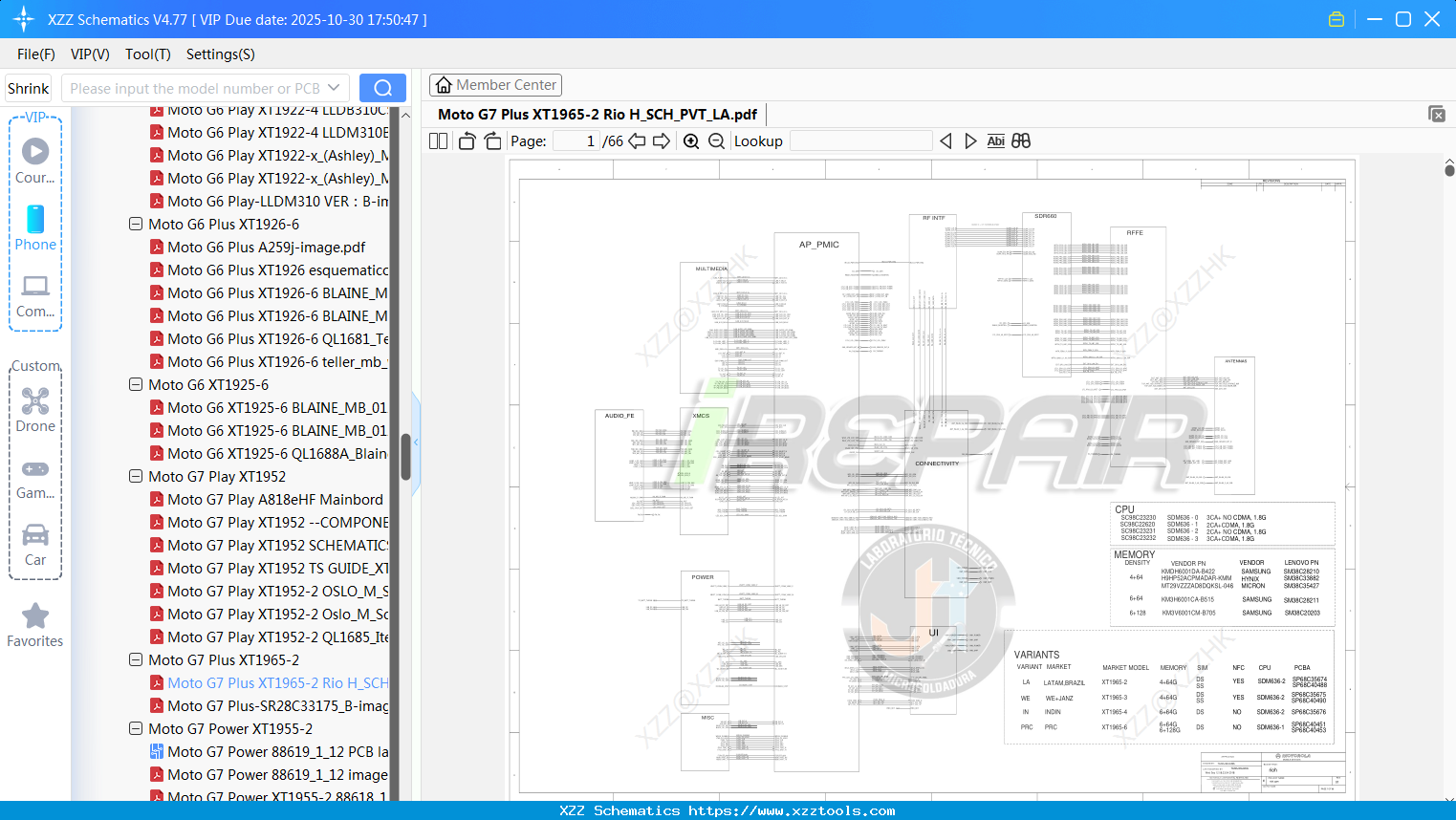The height and width of the screenshot is (820, 1456).
Task: Click PDF icon beside Moto G6 Plus A259j-image.pdf
Action: (157, 247)
